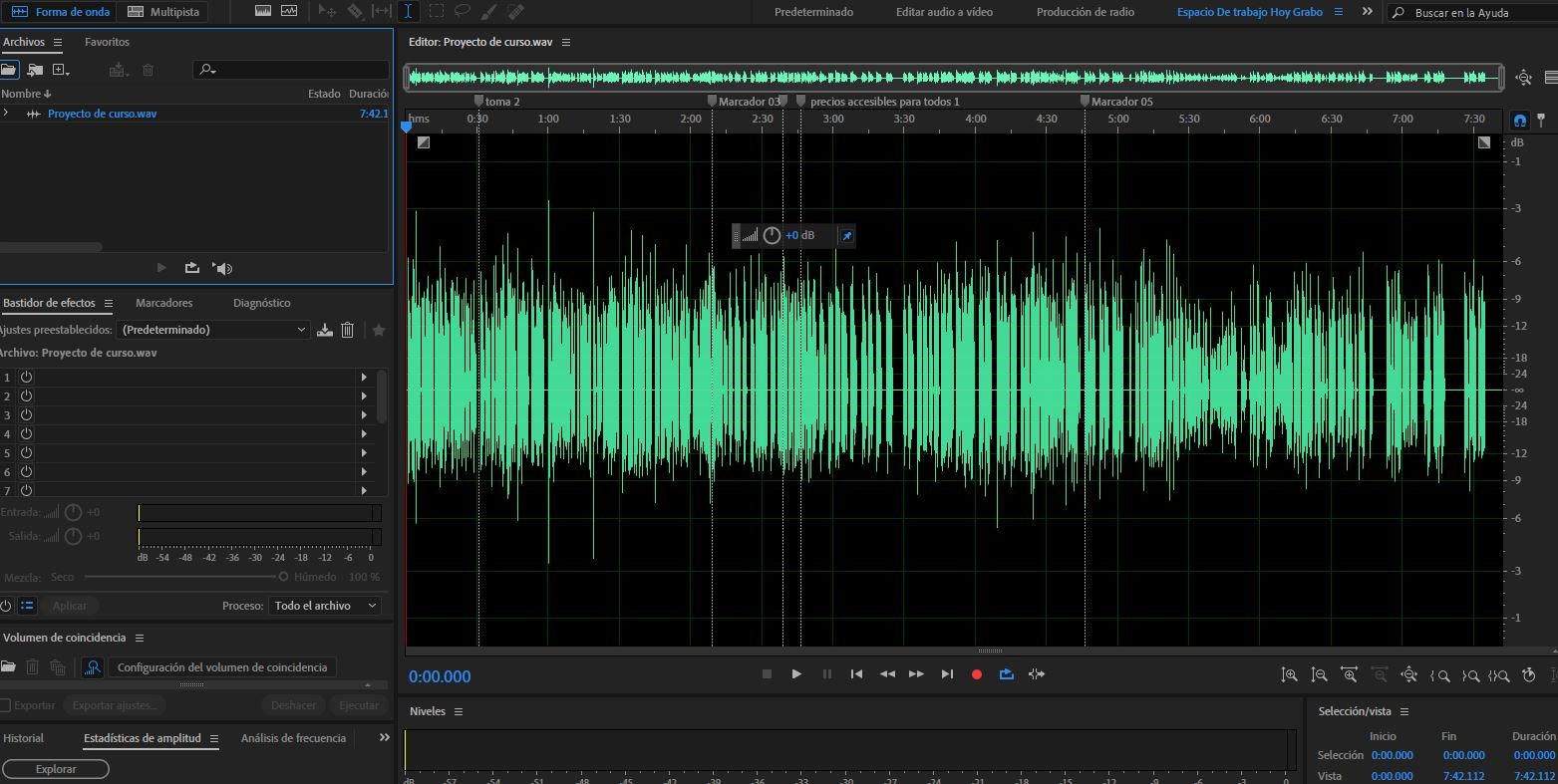Toggle the snapping magnet icon above the timeline
Image resolution: width=1558 pixels, height=784 pixels.
[x=1519, y=121]
